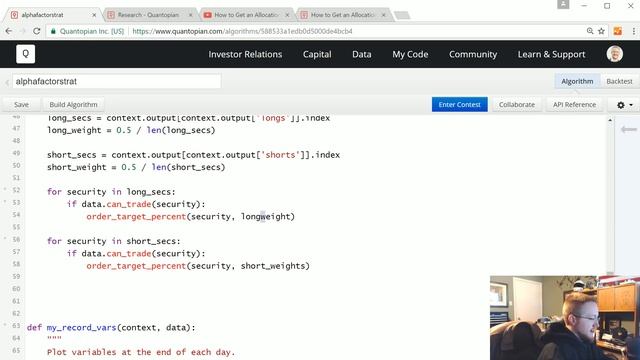Open a new browser tab
Viewport: 640px width, 360px height.
tap(402, 16)
